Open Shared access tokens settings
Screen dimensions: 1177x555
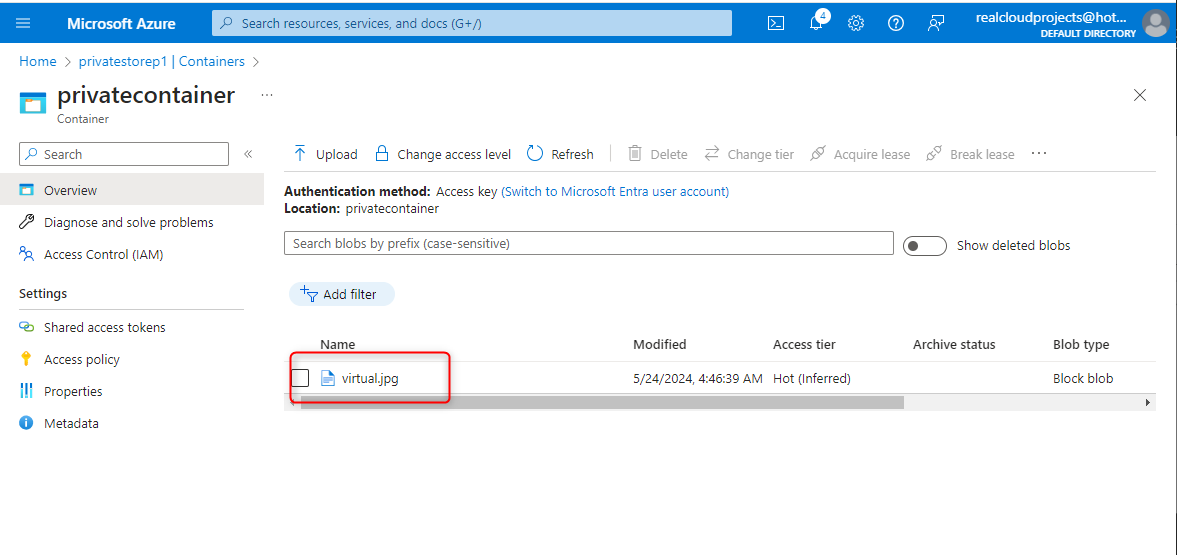coord(104,327)
